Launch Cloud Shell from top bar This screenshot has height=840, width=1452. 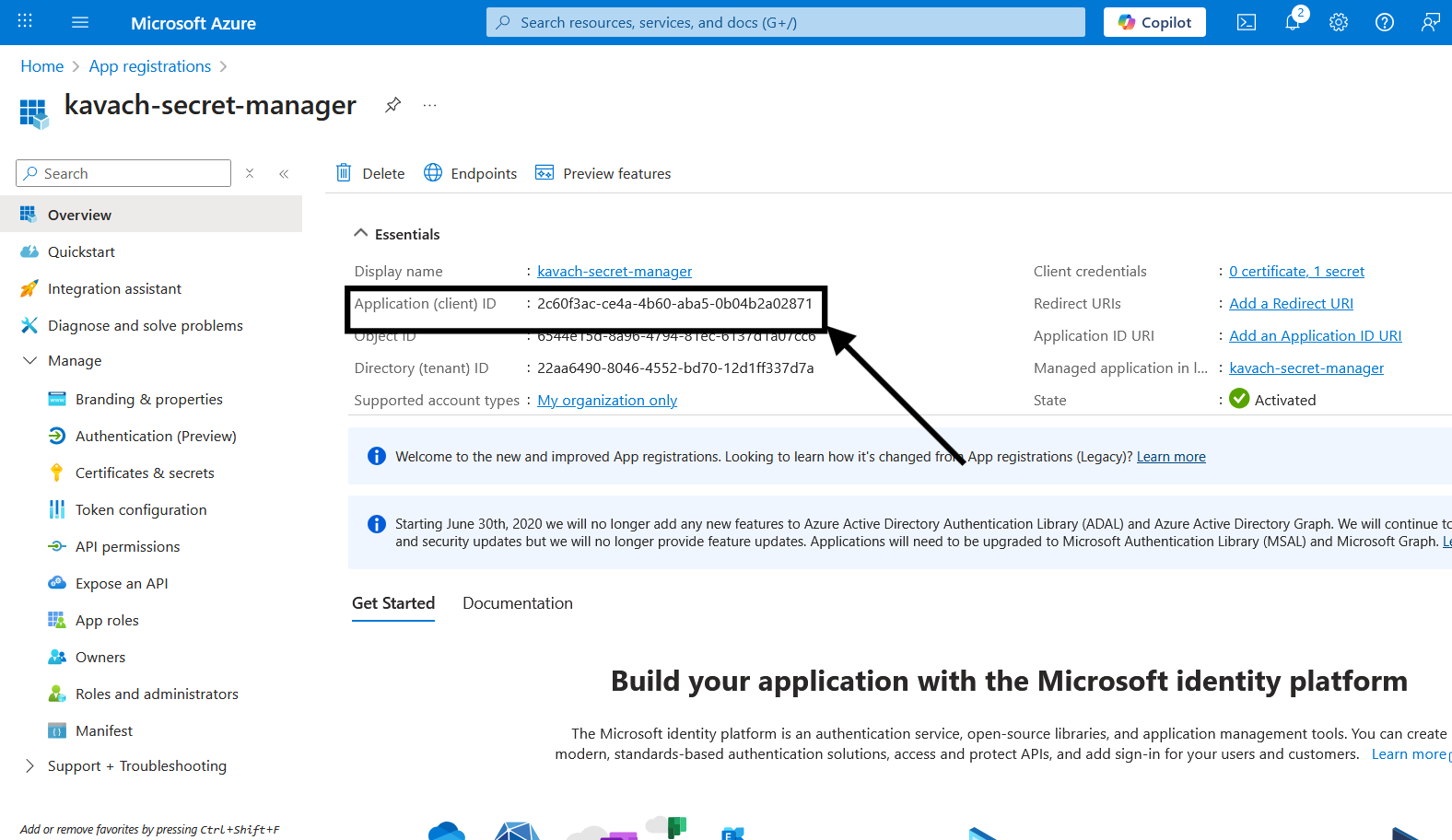pyautogui.click(x=1247, y=22)
